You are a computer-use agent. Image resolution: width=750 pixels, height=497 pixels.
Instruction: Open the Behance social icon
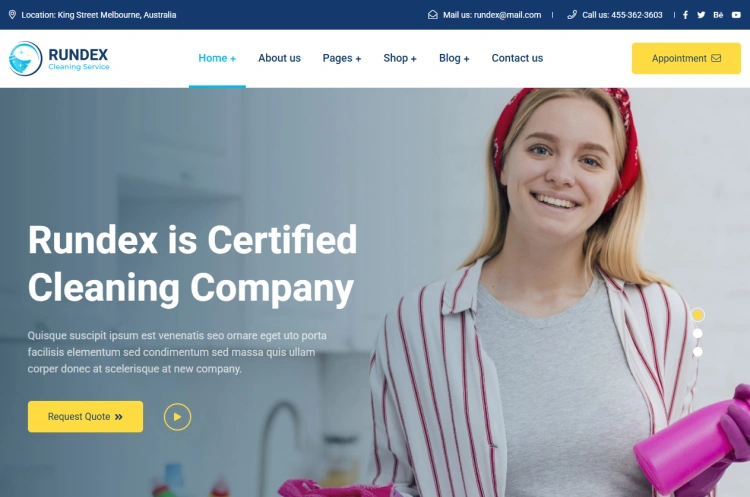718,15
